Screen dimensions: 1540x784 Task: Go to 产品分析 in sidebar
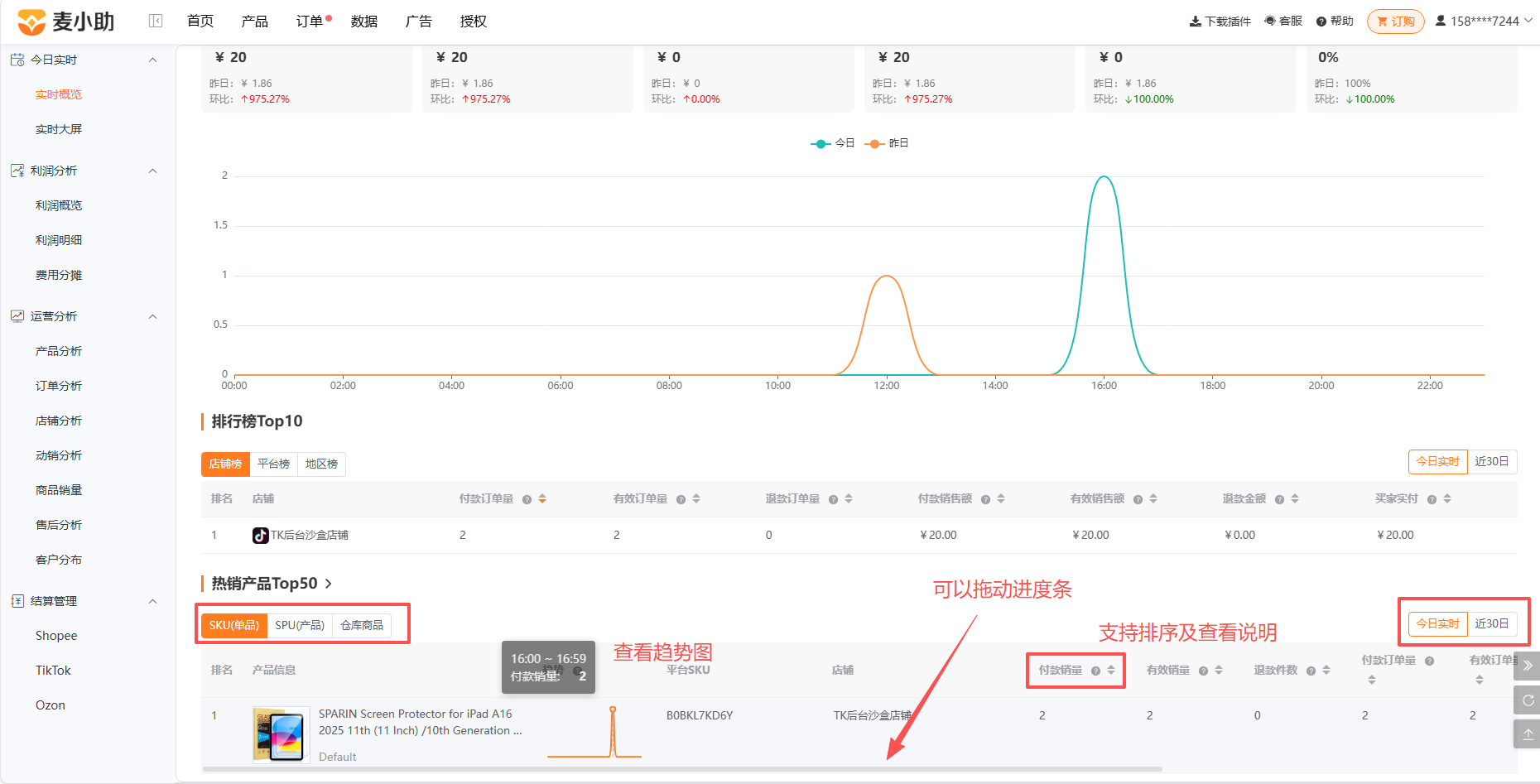pyautogui.click(x=59, y=351)
